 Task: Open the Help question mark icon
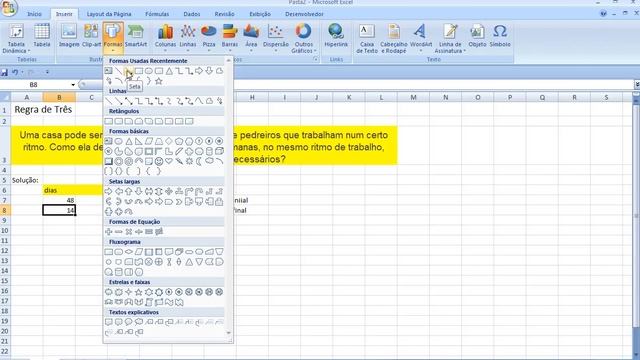603,13
